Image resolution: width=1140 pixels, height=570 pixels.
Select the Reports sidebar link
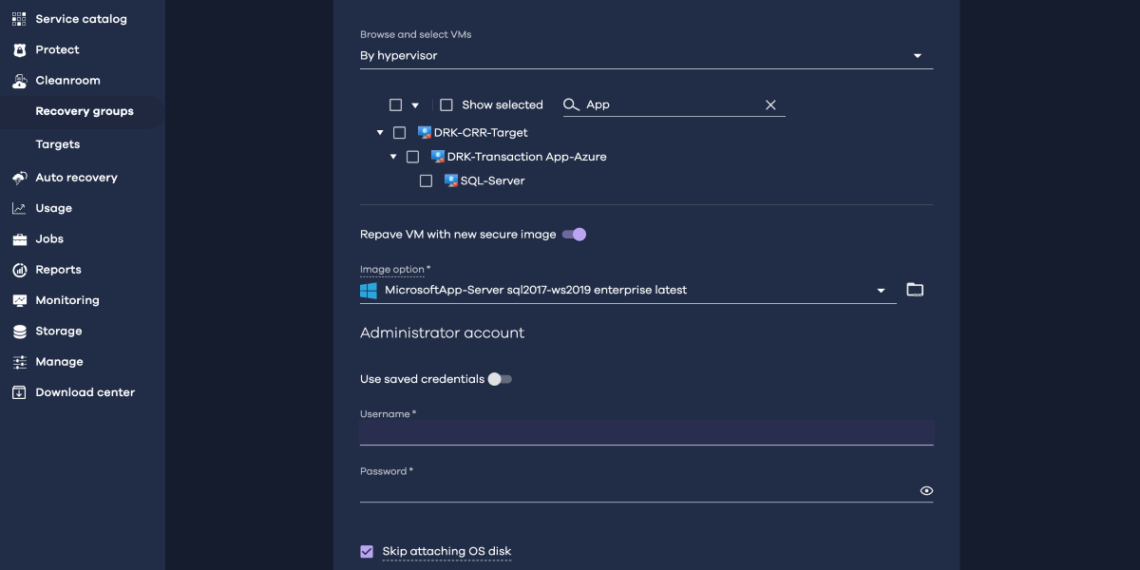pyautogui.click(x=58, y=270)
